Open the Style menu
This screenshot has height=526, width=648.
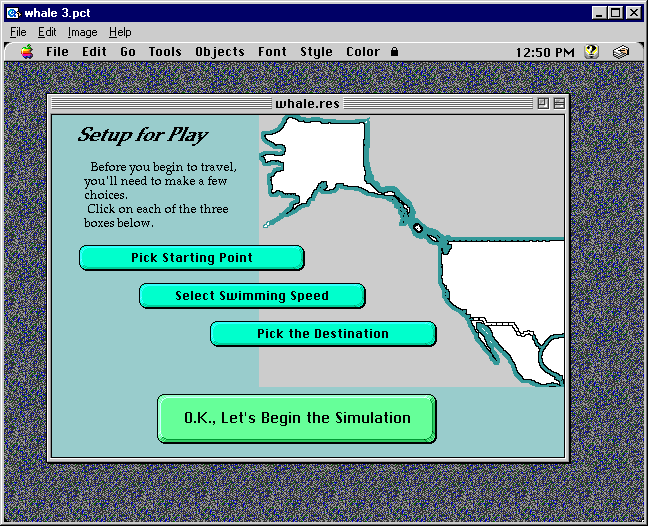coord(316,52)
